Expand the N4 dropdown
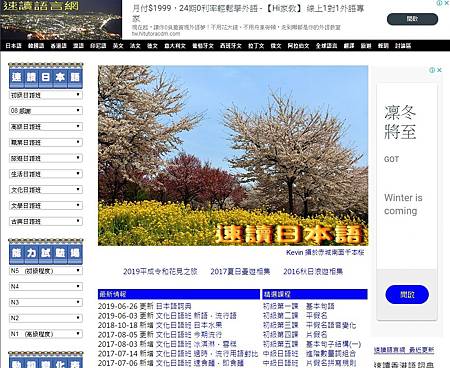This screenshot has width=450, height=368. [x=46, y=286]
